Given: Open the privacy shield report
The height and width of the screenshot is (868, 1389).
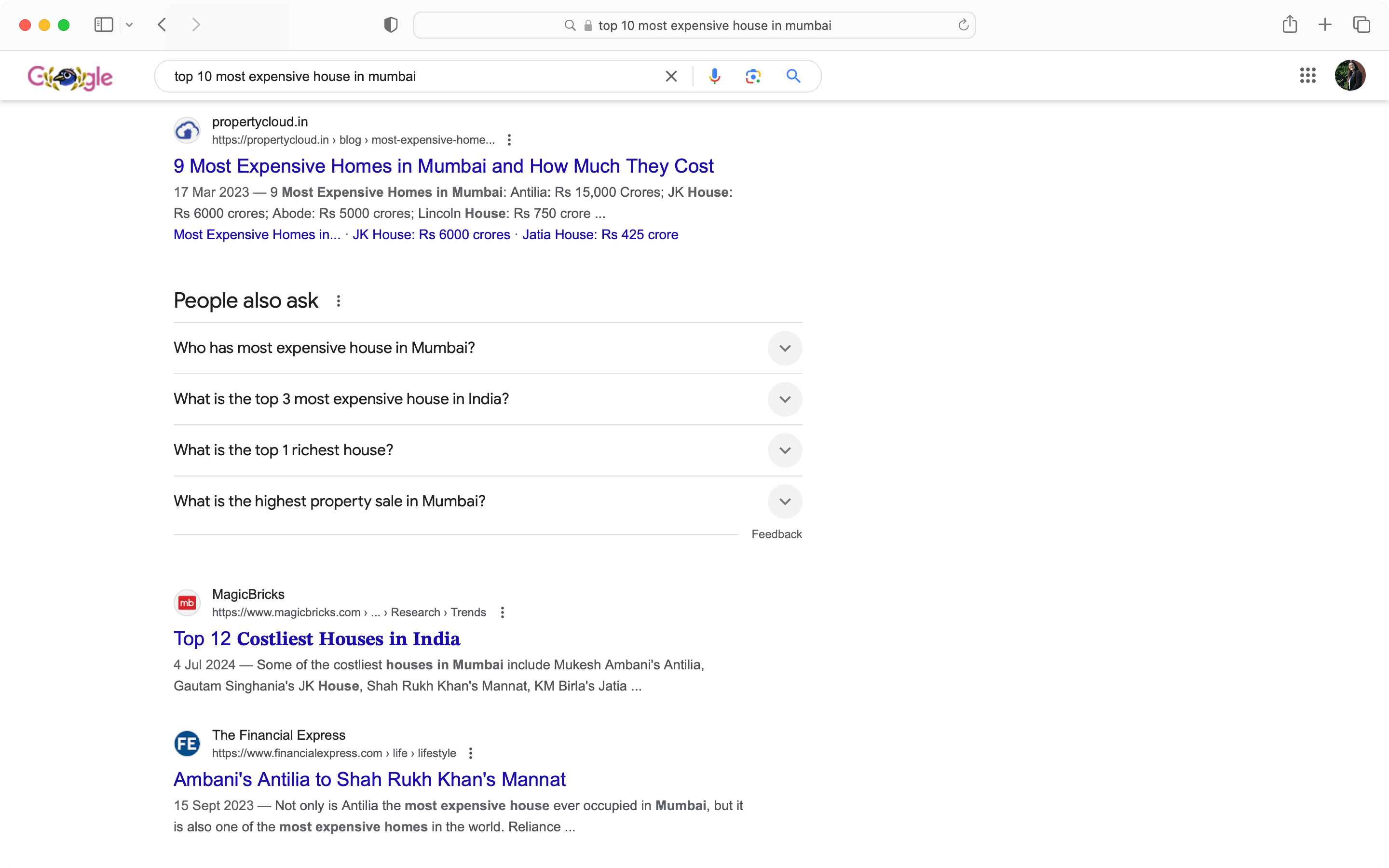Looking at the screenshot, I should coord(391,25).
